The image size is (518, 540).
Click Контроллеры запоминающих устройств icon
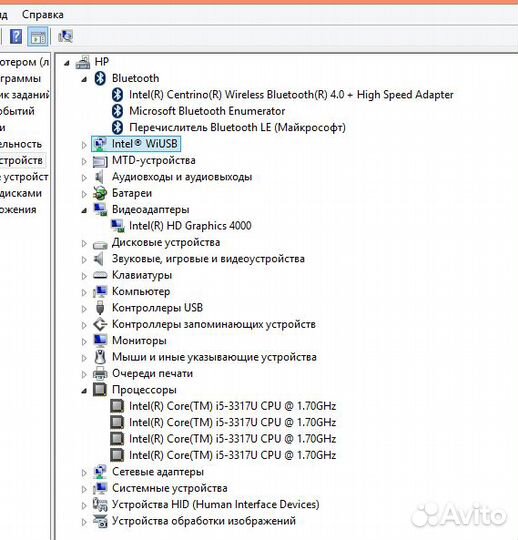(100, 324)
